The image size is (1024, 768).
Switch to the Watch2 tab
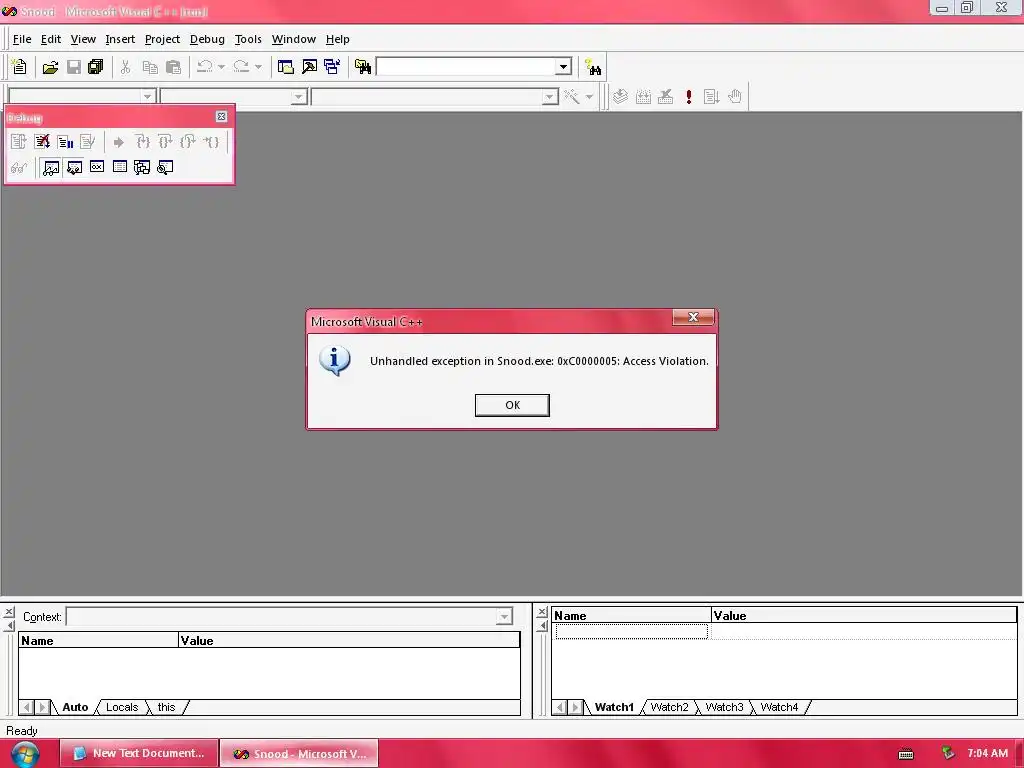[669, 707]
